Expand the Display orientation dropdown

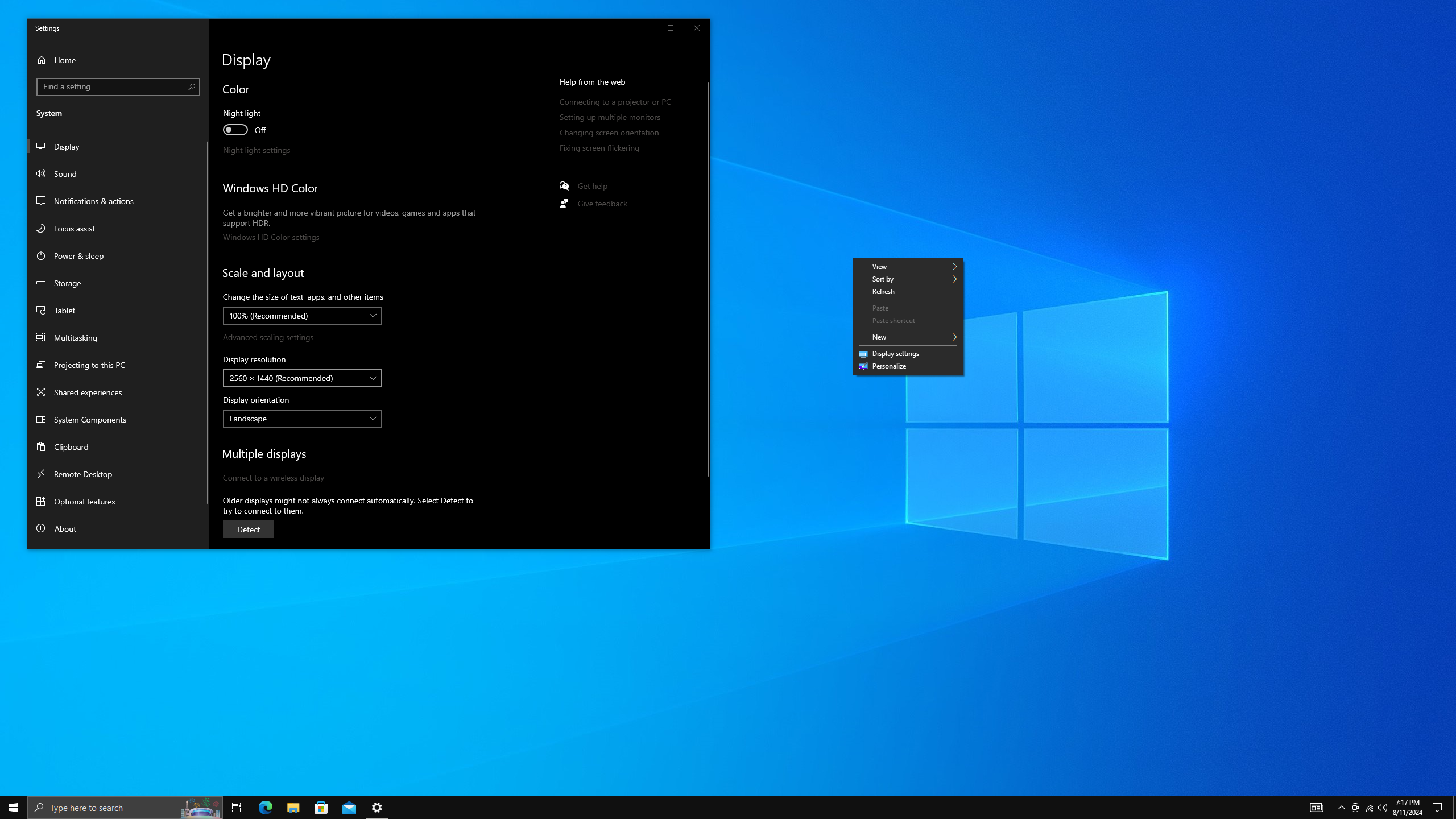302,419
